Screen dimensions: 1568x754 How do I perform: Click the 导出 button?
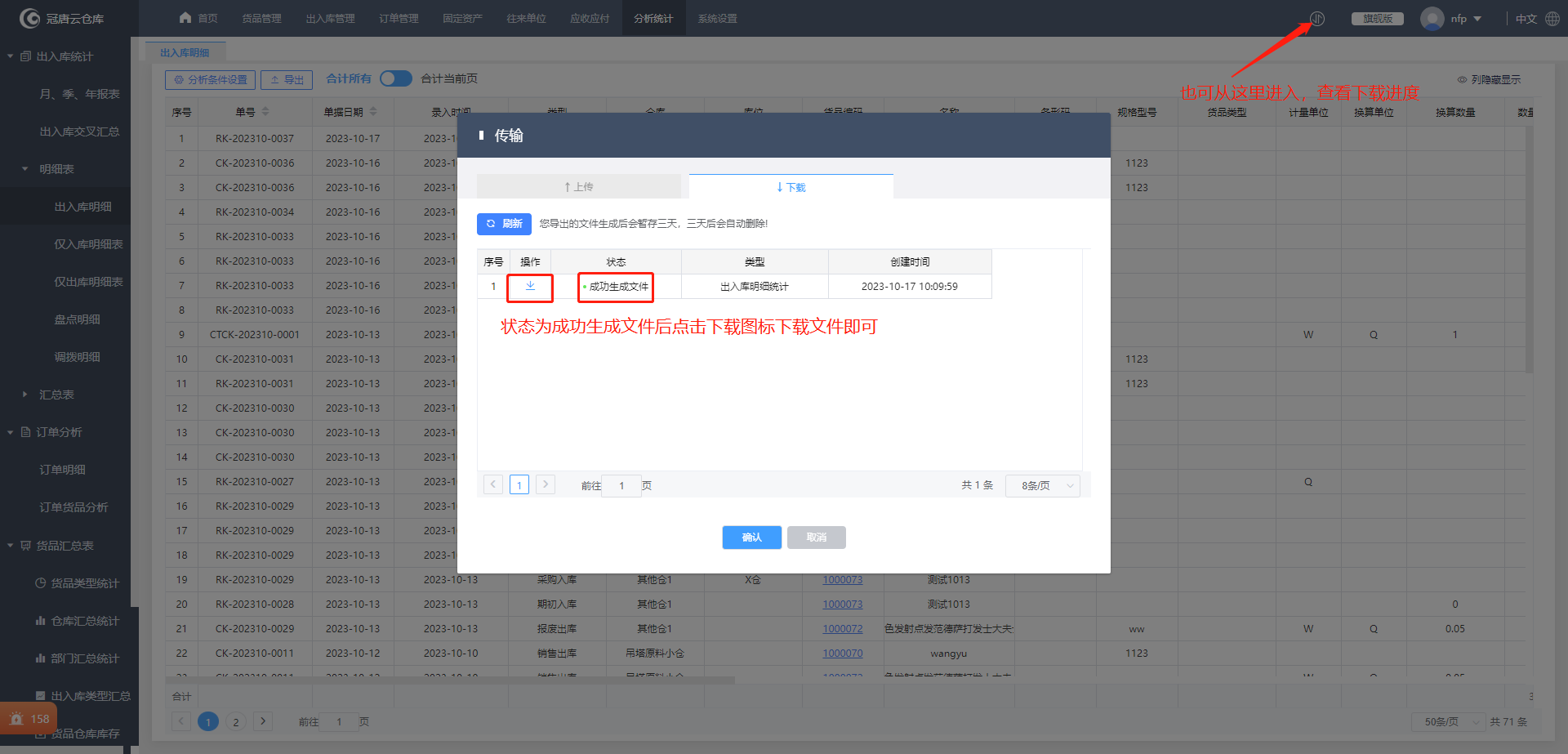pos(287,79)
